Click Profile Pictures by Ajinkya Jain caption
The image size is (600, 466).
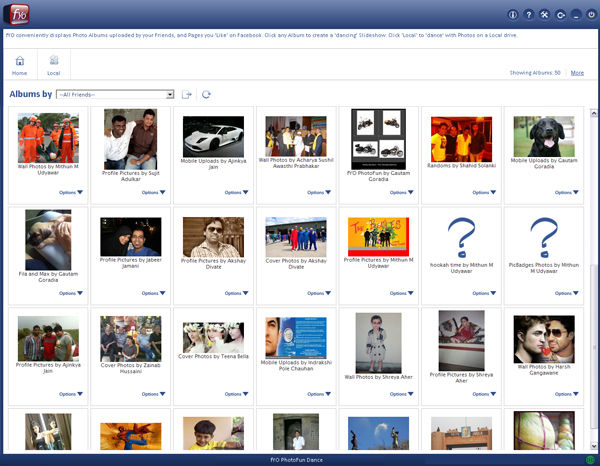tap(48, 368)
